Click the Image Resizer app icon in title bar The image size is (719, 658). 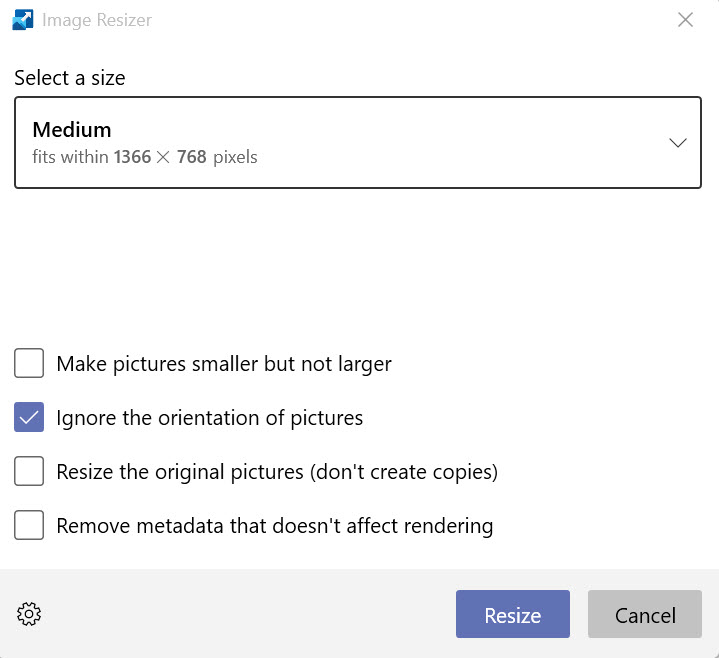point(23,20)
